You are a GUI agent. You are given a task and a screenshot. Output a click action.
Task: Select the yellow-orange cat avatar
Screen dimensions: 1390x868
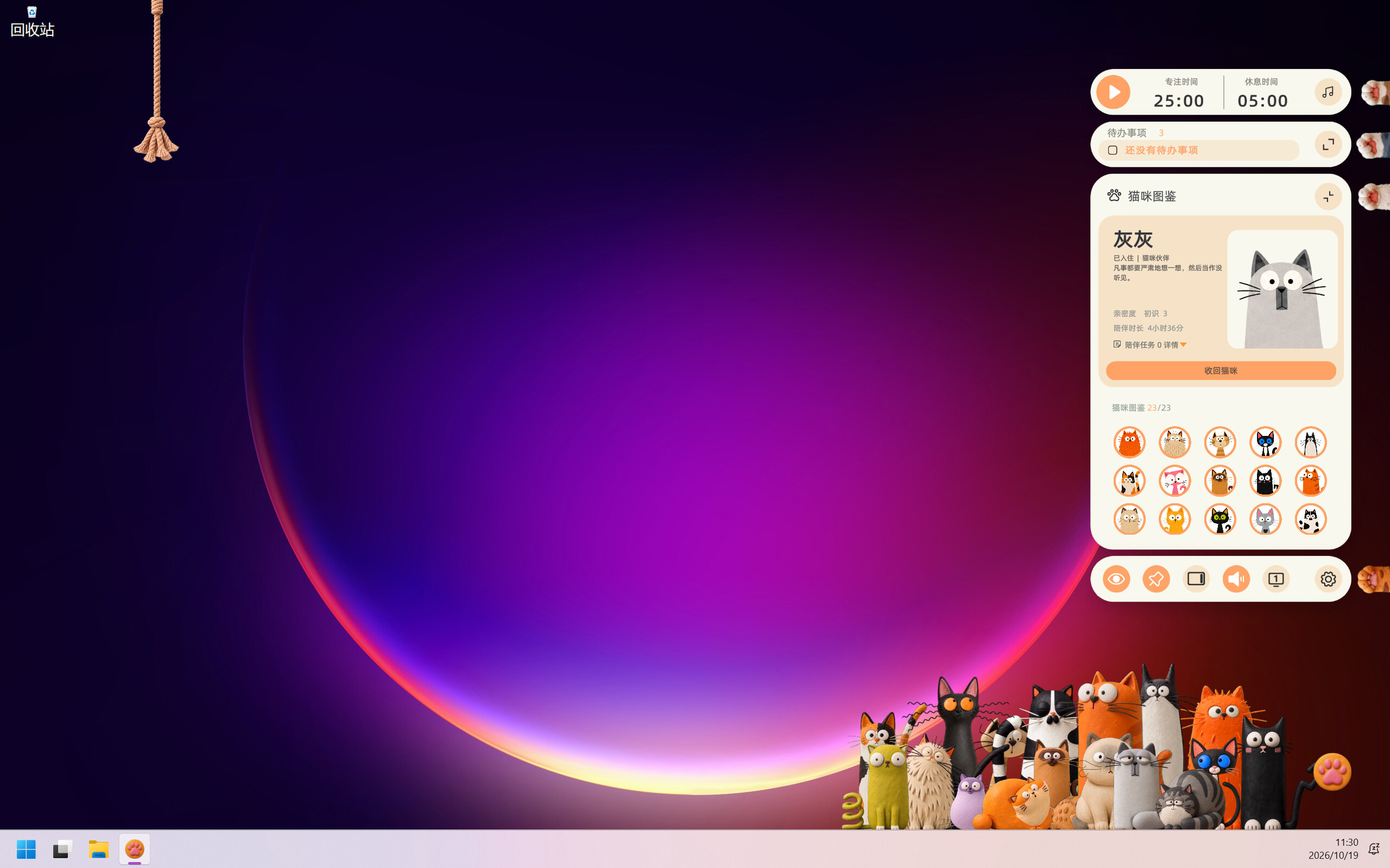(1174, 519)
